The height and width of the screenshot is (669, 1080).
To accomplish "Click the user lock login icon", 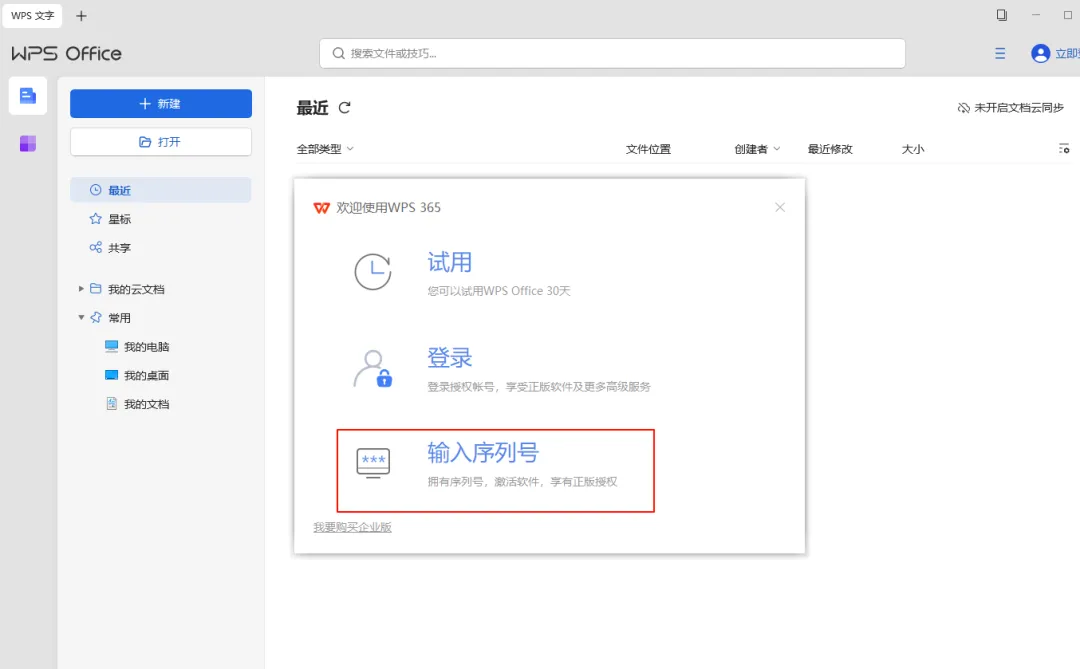I will pyautogui.click(x=373, y=369).
